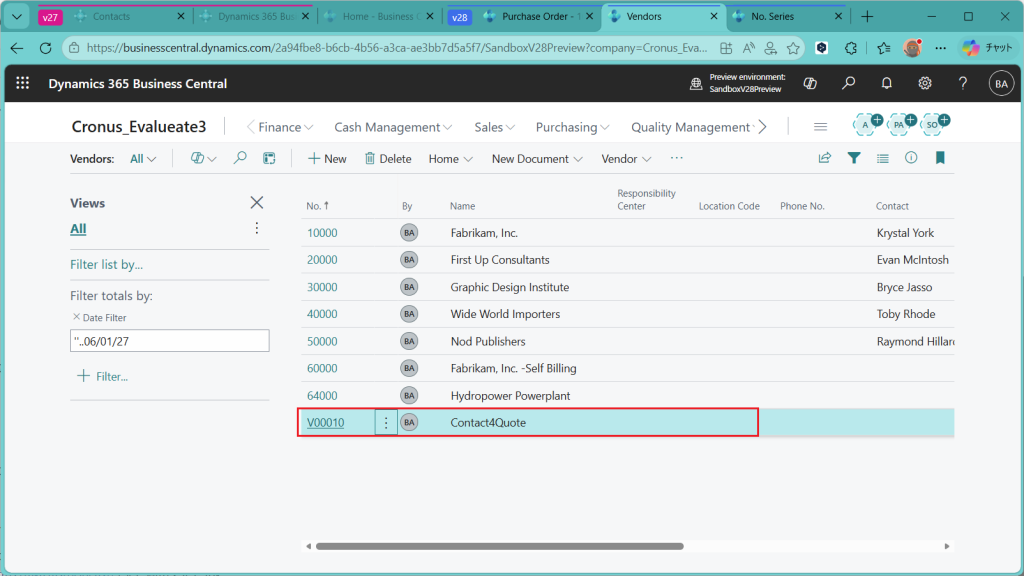The height and width of the screenshot is (576, 1024).
Task: Expand the Purchasing navigation menu
Action: [572, 127]
